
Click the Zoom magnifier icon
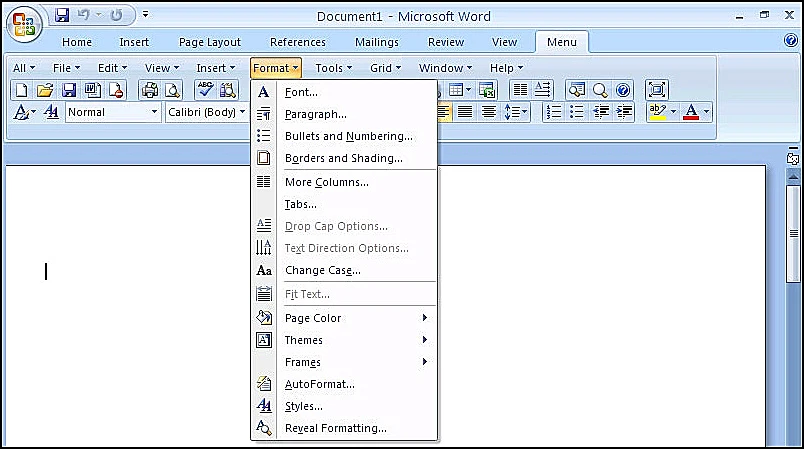click(x=599, y=90)
